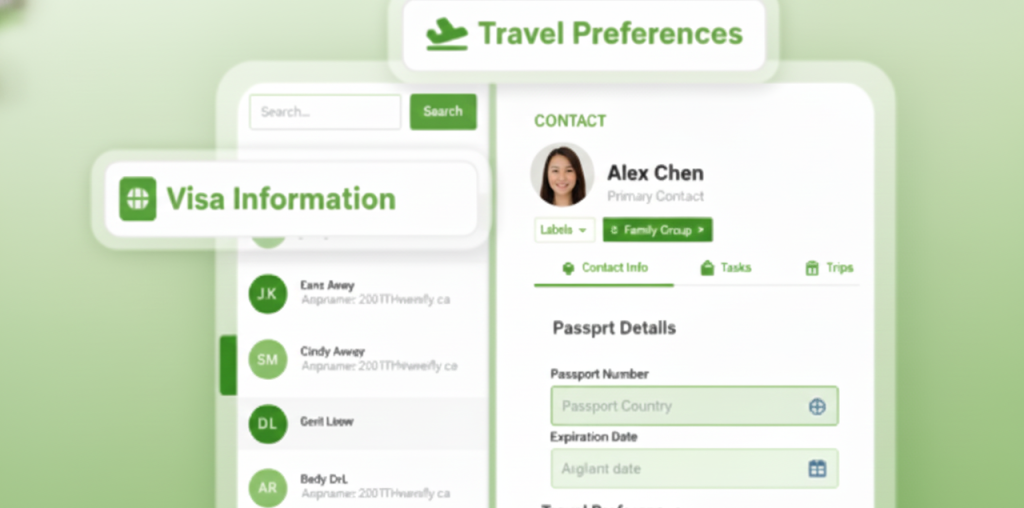The height and width of the screenshot is (508, 1024).
Task: Click the globe icon in Passport Country field
Action: [817, 407]
